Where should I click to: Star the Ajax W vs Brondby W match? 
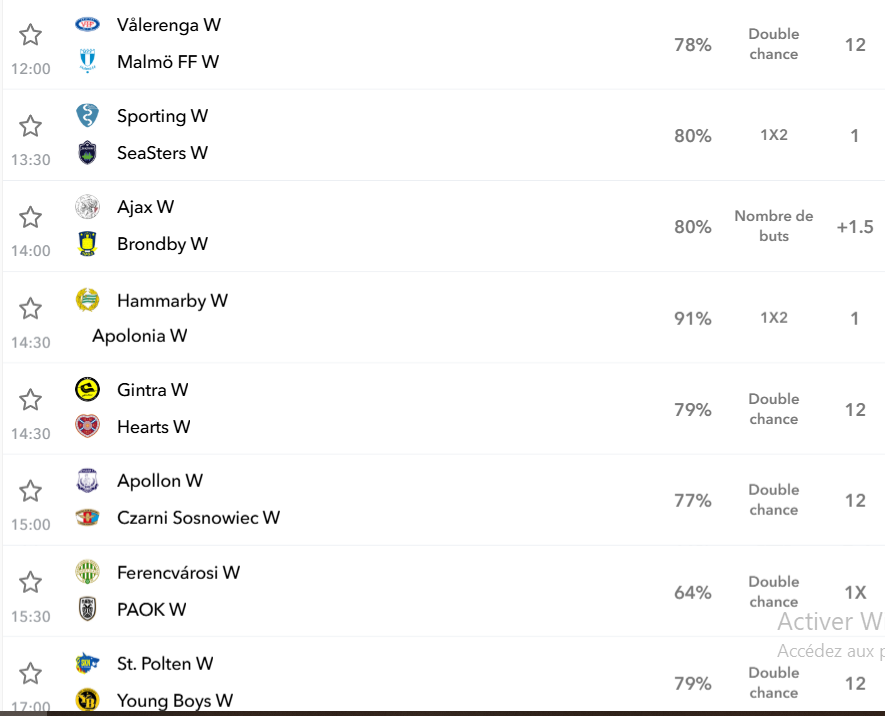[30, 217]
